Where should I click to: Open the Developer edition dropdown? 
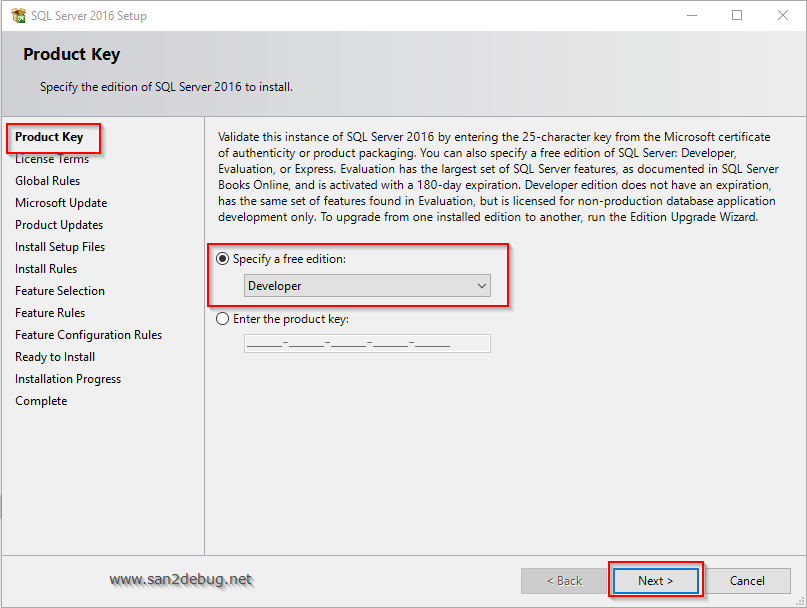click(367, 286)
